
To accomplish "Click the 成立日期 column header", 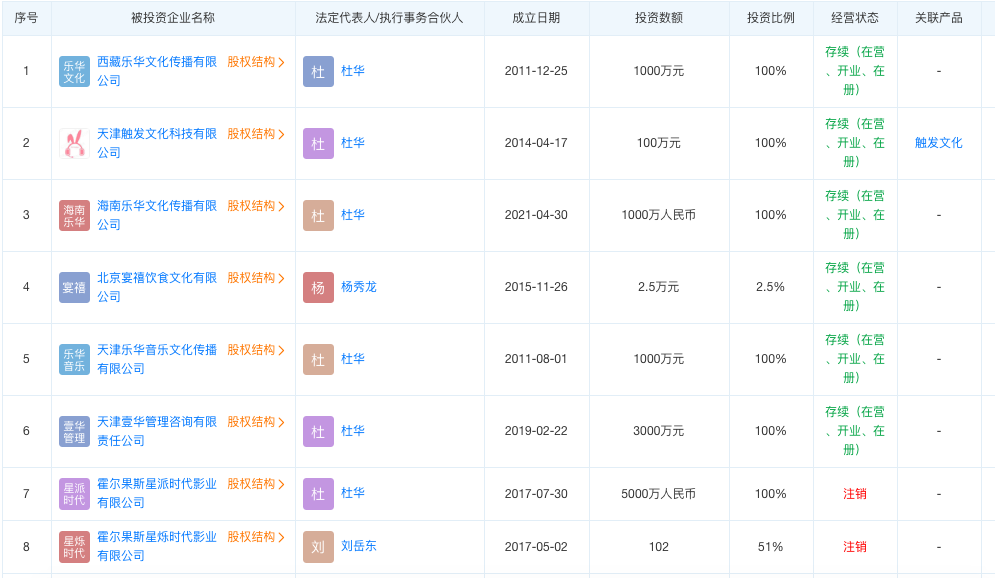I will [x=536, y=18].
